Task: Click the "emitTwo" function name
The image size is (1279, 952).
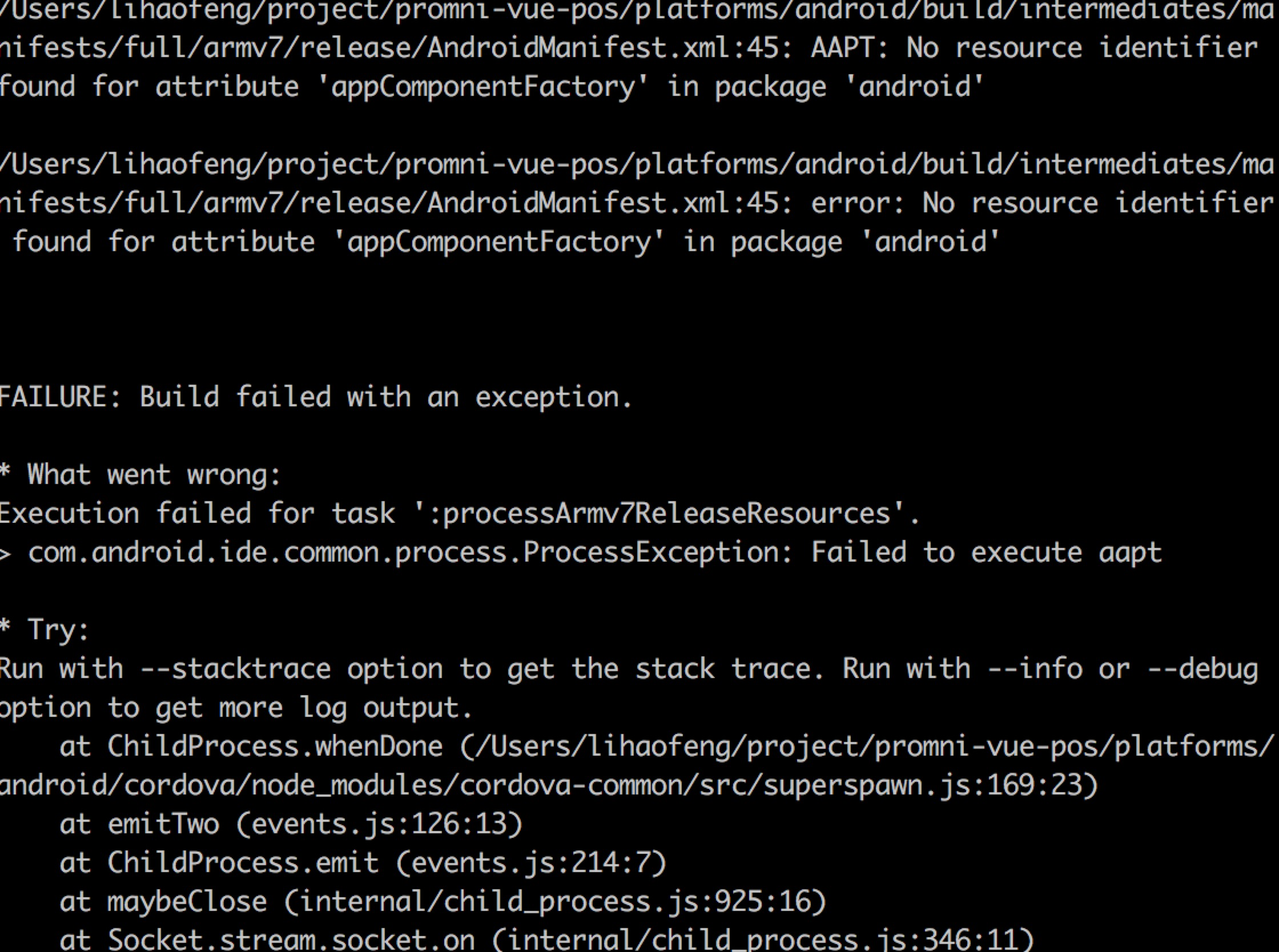Action: click(163, 824)
